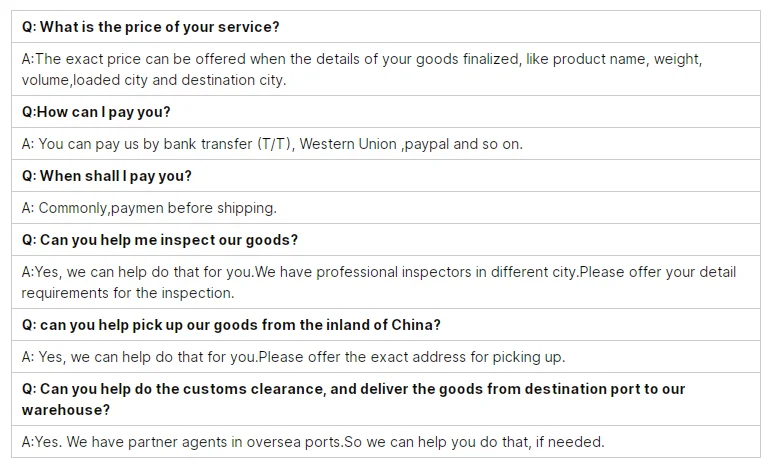771x465 pixels.
Task: Click the answer offering help with inspection
Action: [x=378, y=282]
